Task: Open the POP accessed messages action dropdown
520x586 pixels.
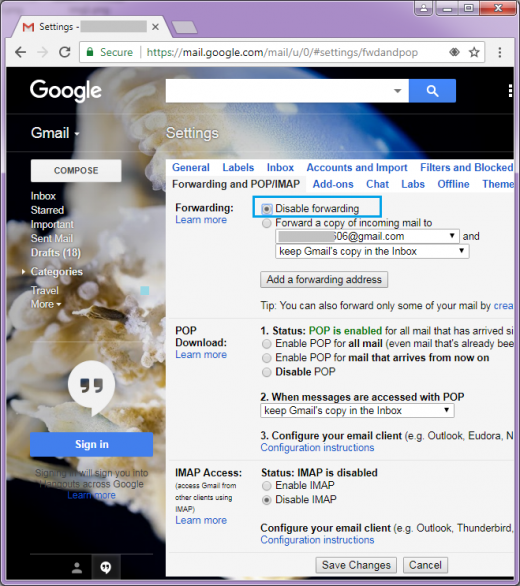Action: tap(357, 410)
